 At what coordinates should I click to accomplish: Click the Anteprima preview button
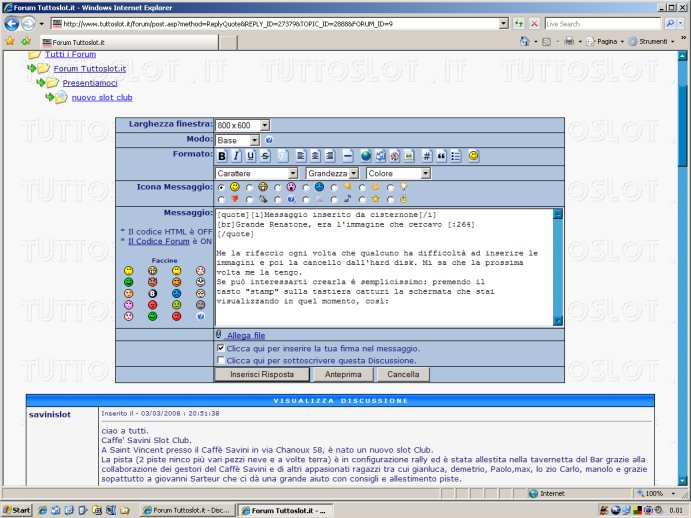tap(343, 374)
